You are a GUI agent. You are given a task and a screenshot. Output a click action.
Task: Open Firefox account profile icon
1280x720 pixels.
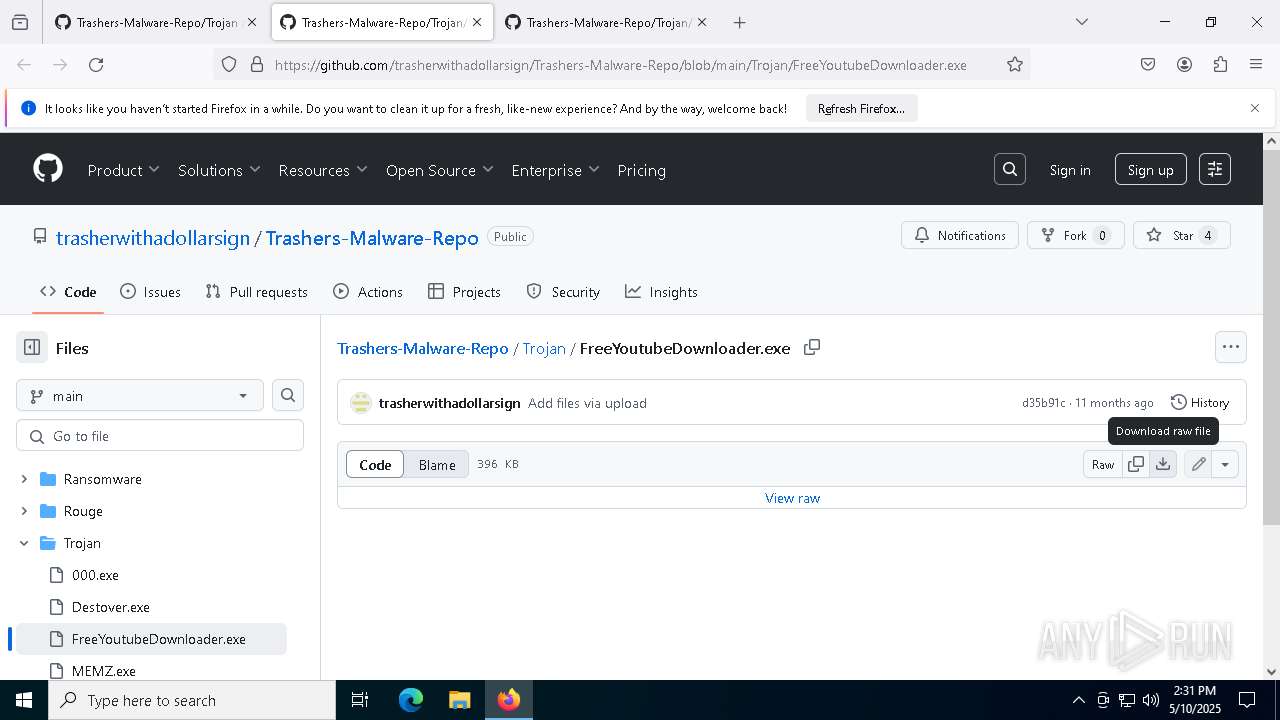(1184, 64)
